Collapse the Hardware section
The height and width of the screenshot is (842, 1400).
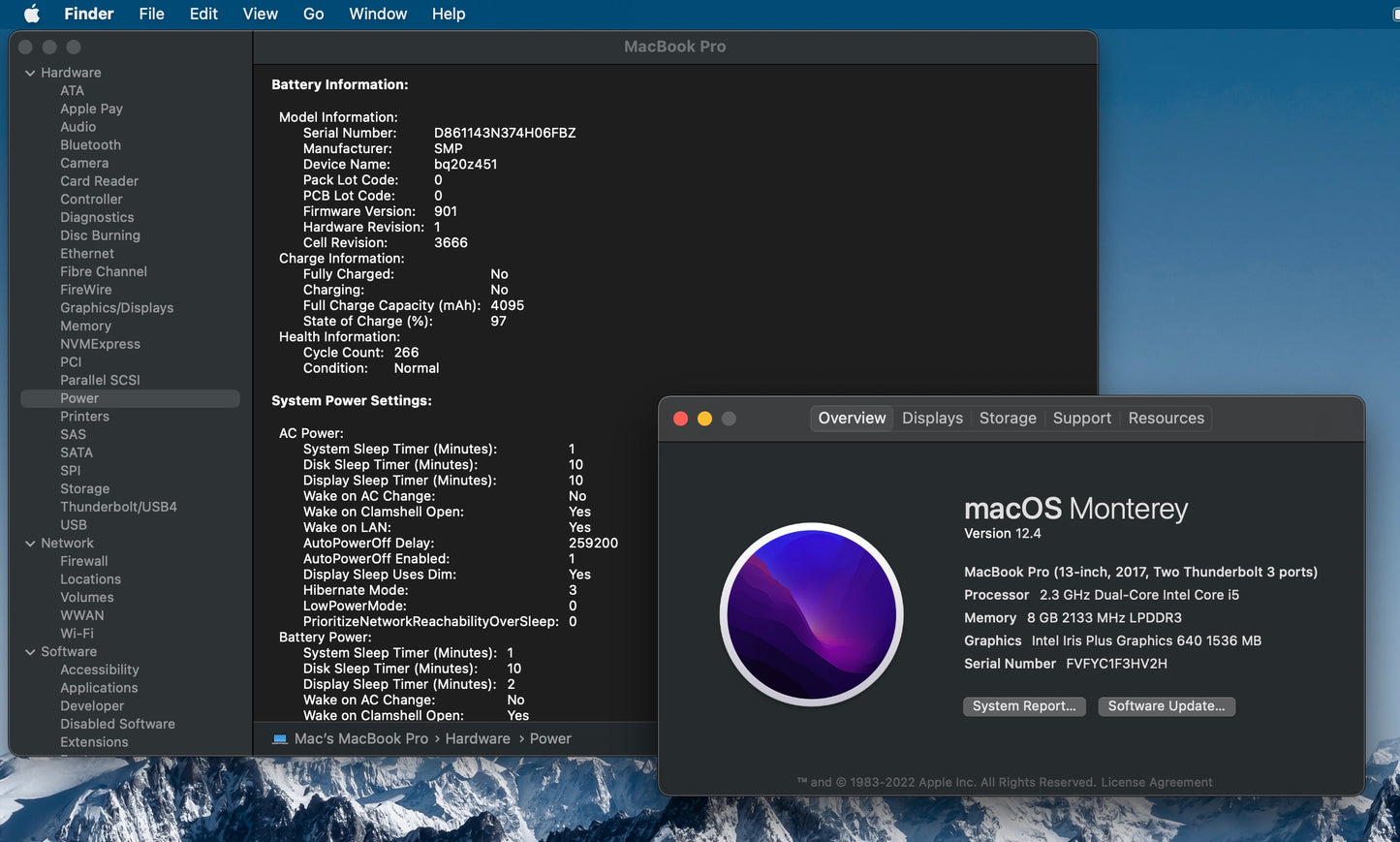[30, 73]
